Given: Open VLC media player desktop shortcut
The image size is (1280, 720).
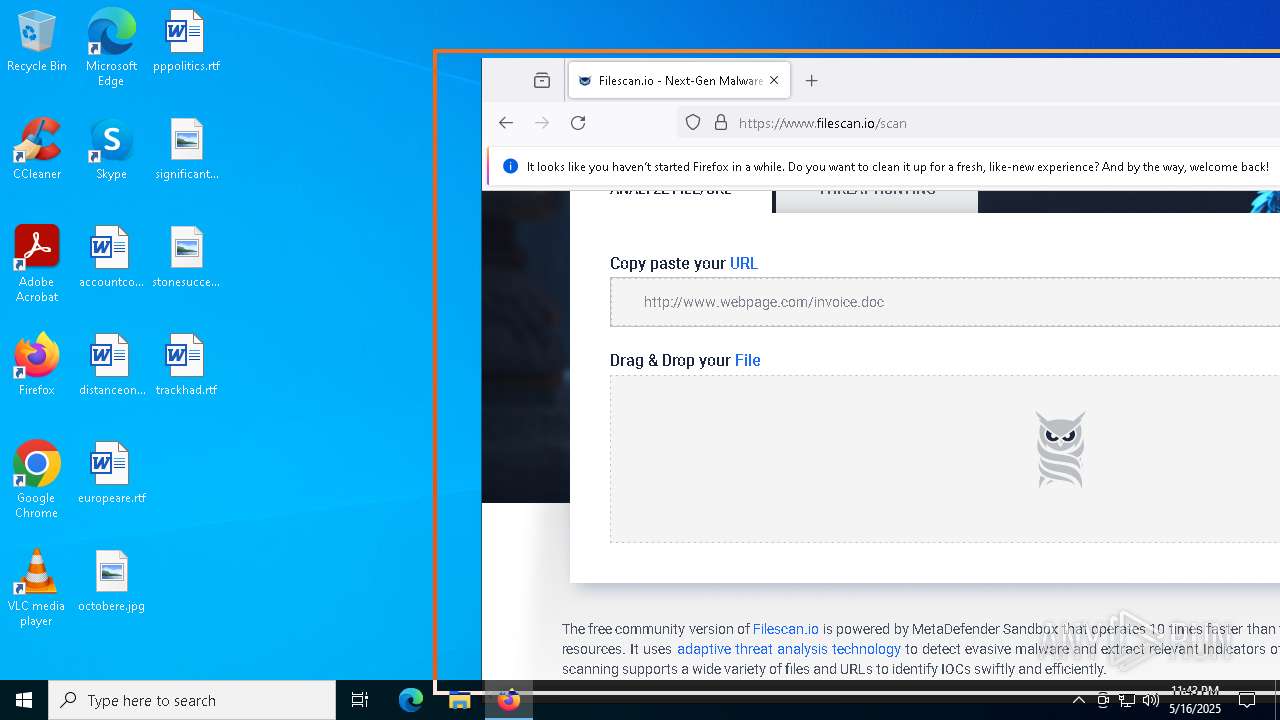Looking at the screenshot, I should [x=36, y=588].
